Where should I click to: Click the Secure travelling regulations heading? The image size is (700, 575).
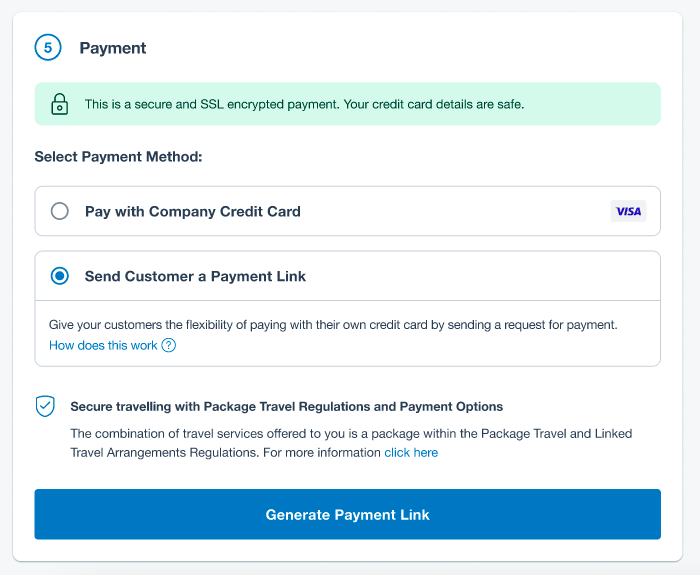coord(287,406)
